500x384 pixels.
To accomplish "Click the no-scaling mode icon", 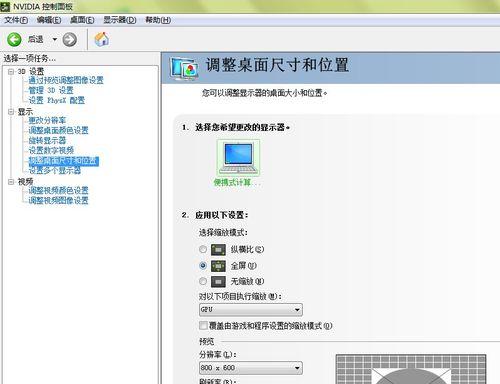I will pos(218,282).
